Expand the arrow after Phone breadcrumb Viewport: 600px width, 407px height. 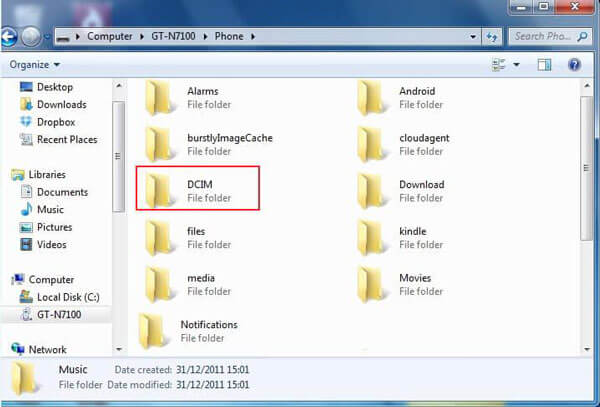[253, 37]
